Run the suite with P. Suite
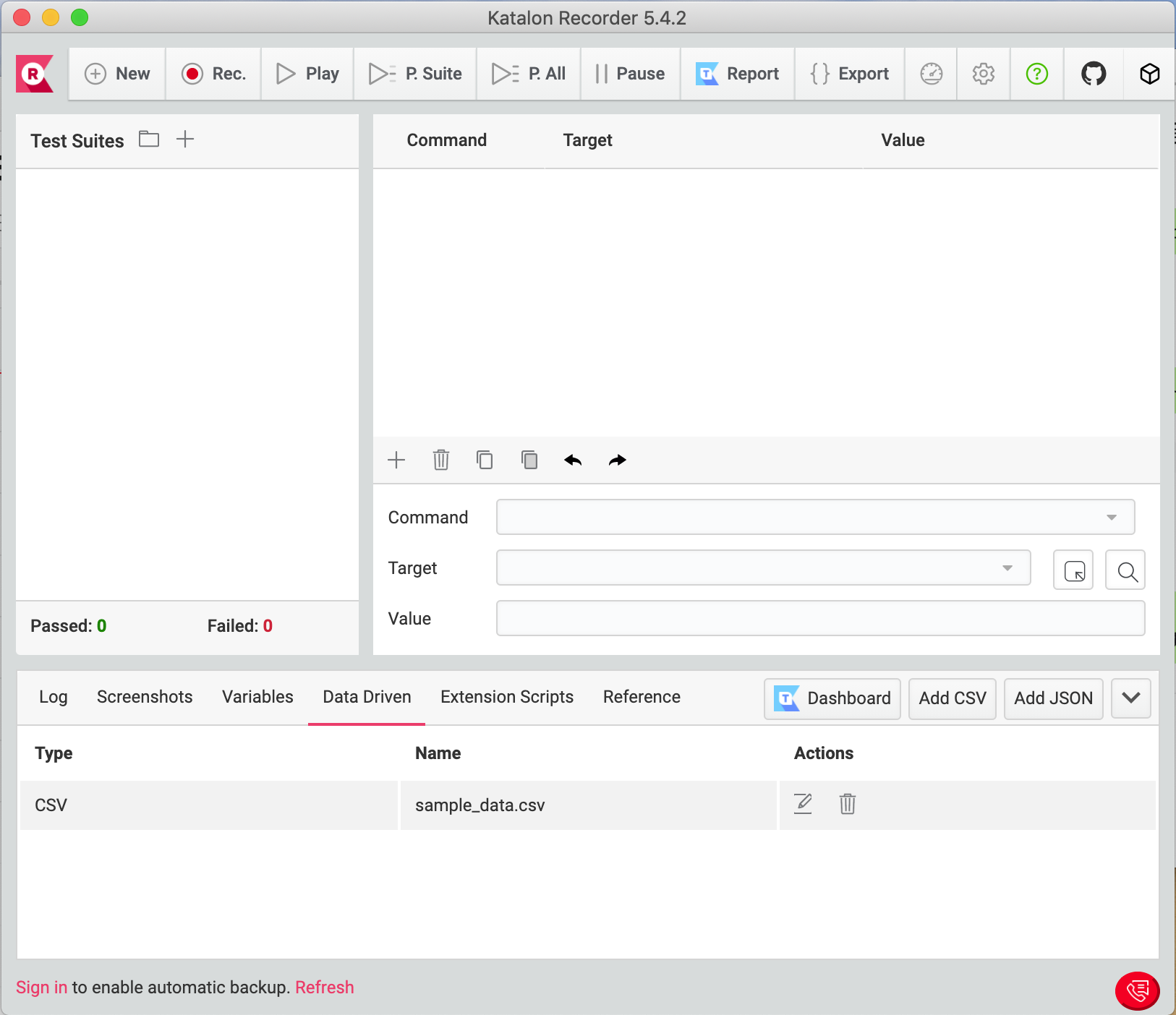This screenshot has height=1015, width=1176. (415, 74)
